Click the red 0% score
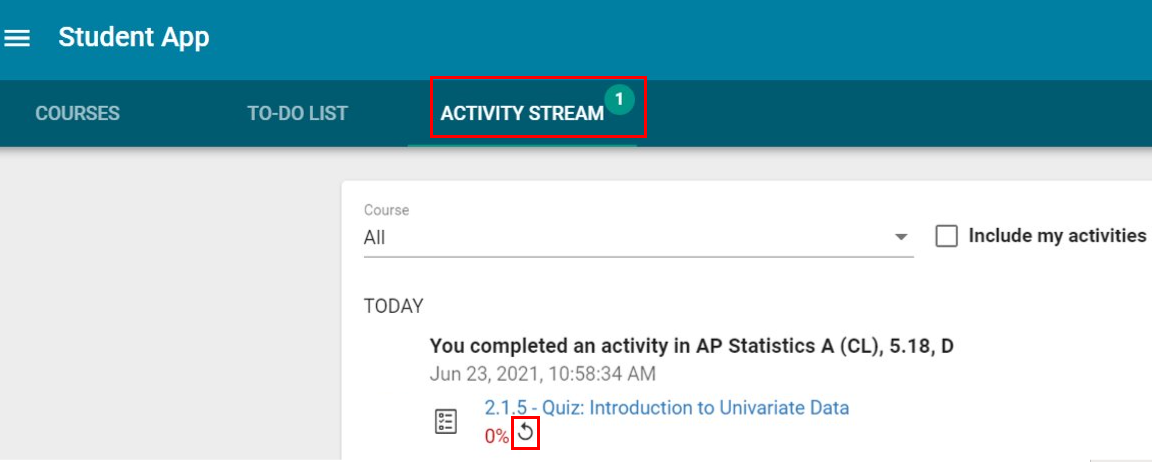 (x=497, y=436)
